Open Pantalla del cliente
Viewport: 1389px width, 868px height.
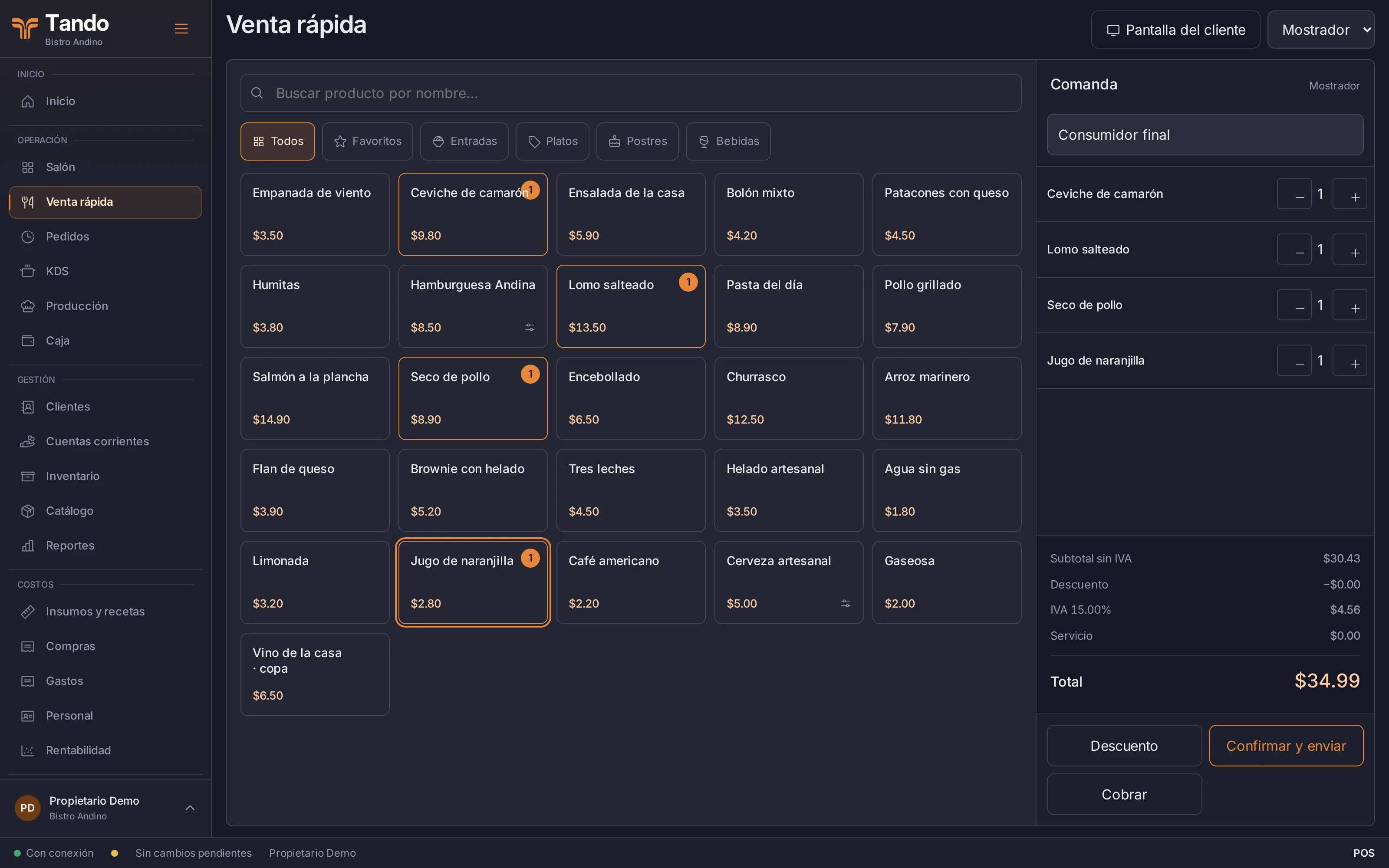[x=1175, y=30]
